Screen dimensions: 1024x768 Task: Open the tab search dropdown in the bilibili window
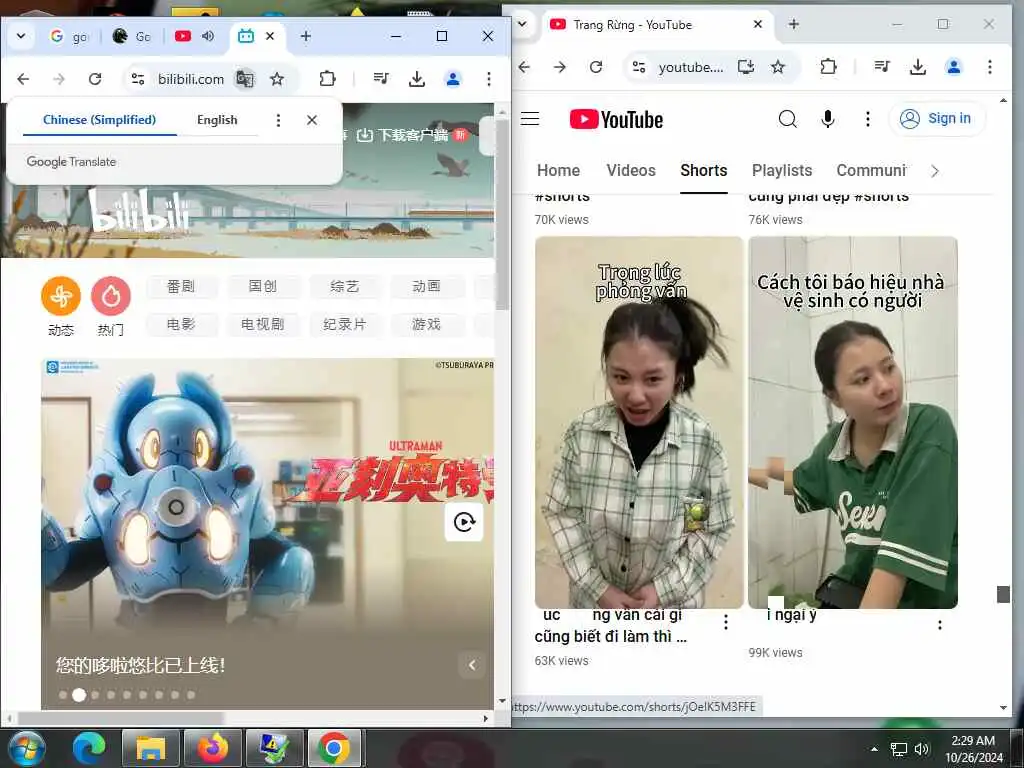[x=21, y=36]
